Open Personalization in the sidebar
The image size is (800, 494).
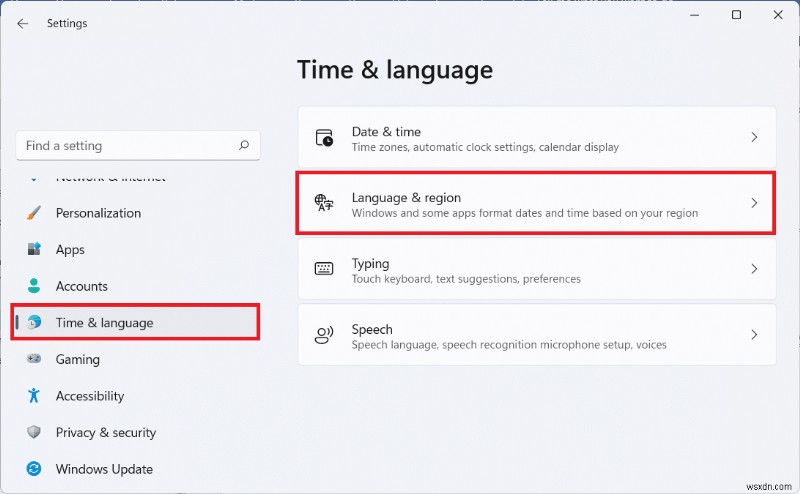(136, 213)
